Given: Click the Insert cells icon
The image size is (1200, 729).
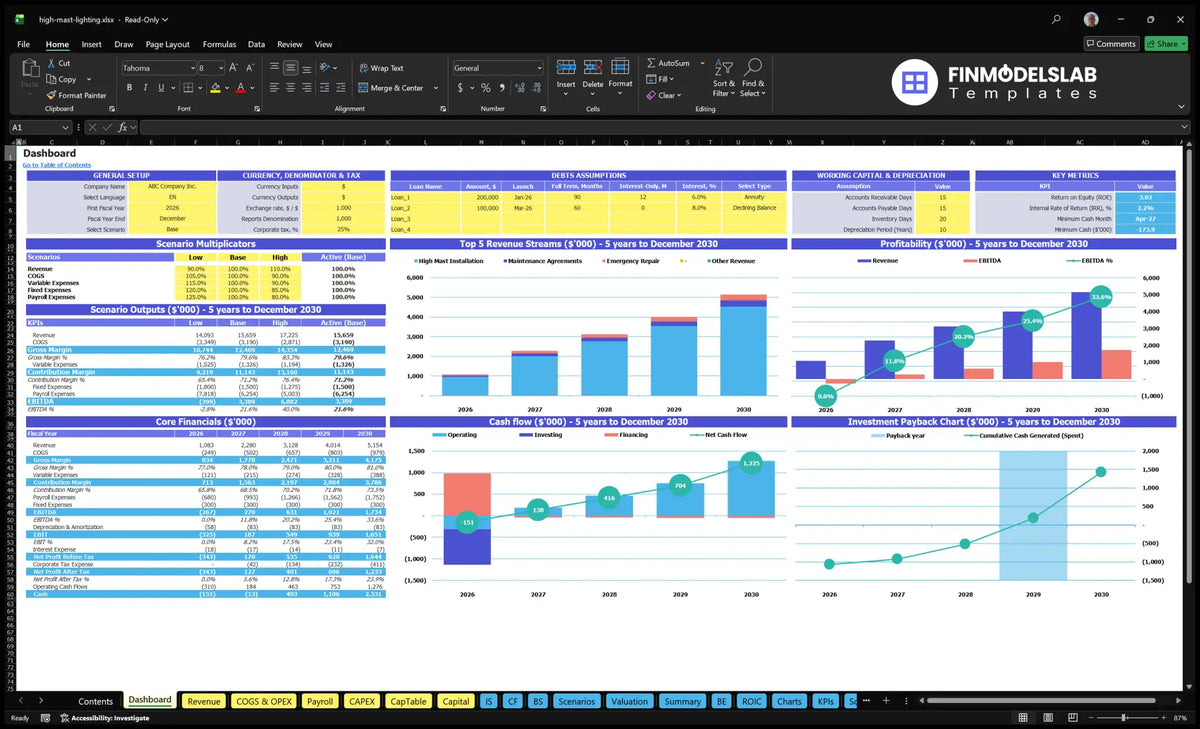Looking at the screenshot, I should click(x=566, y=67).
